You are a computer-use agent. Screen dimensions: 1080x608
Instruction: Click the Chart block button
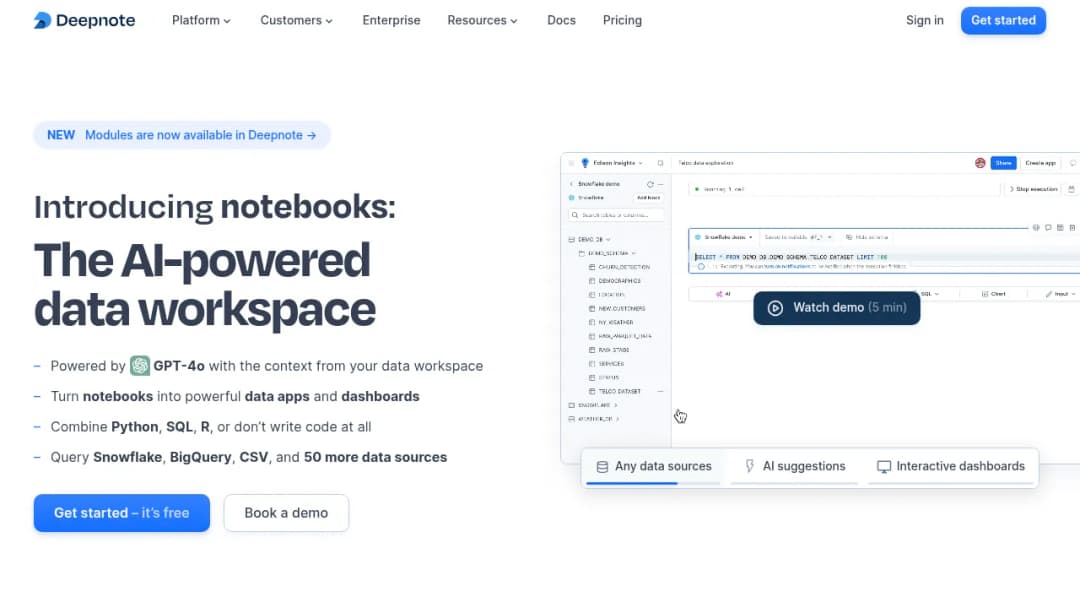[x=993, y=294]
